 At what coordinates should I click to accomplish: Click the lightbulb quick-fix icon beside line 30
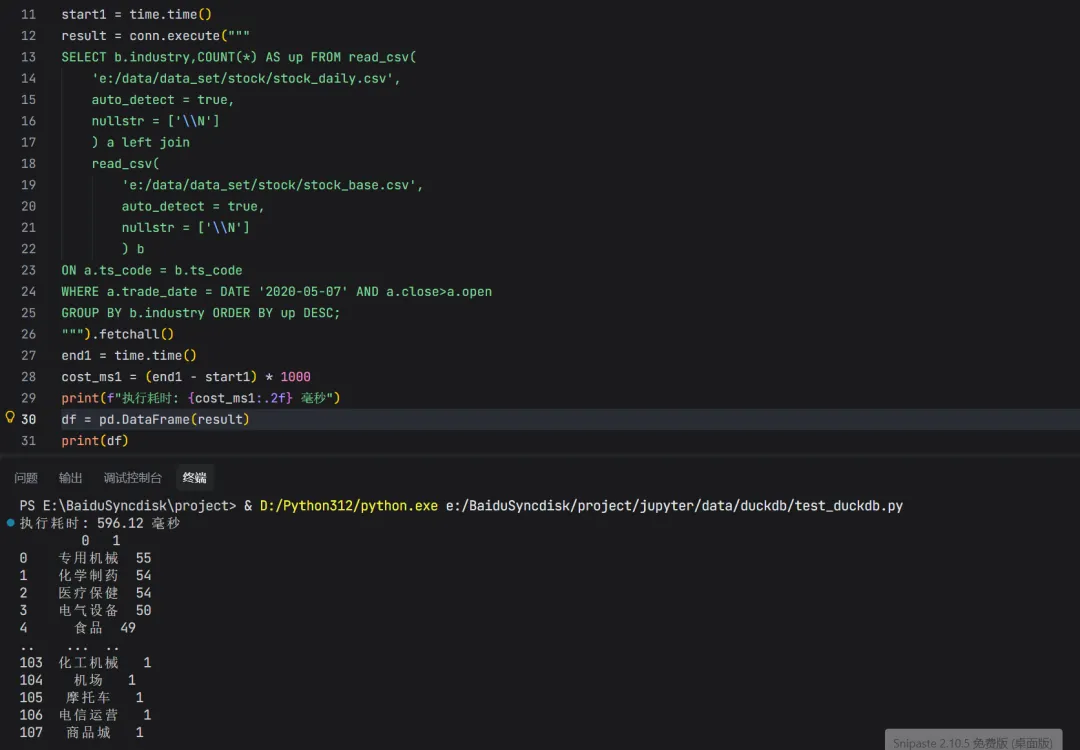(x=8, y=419)
